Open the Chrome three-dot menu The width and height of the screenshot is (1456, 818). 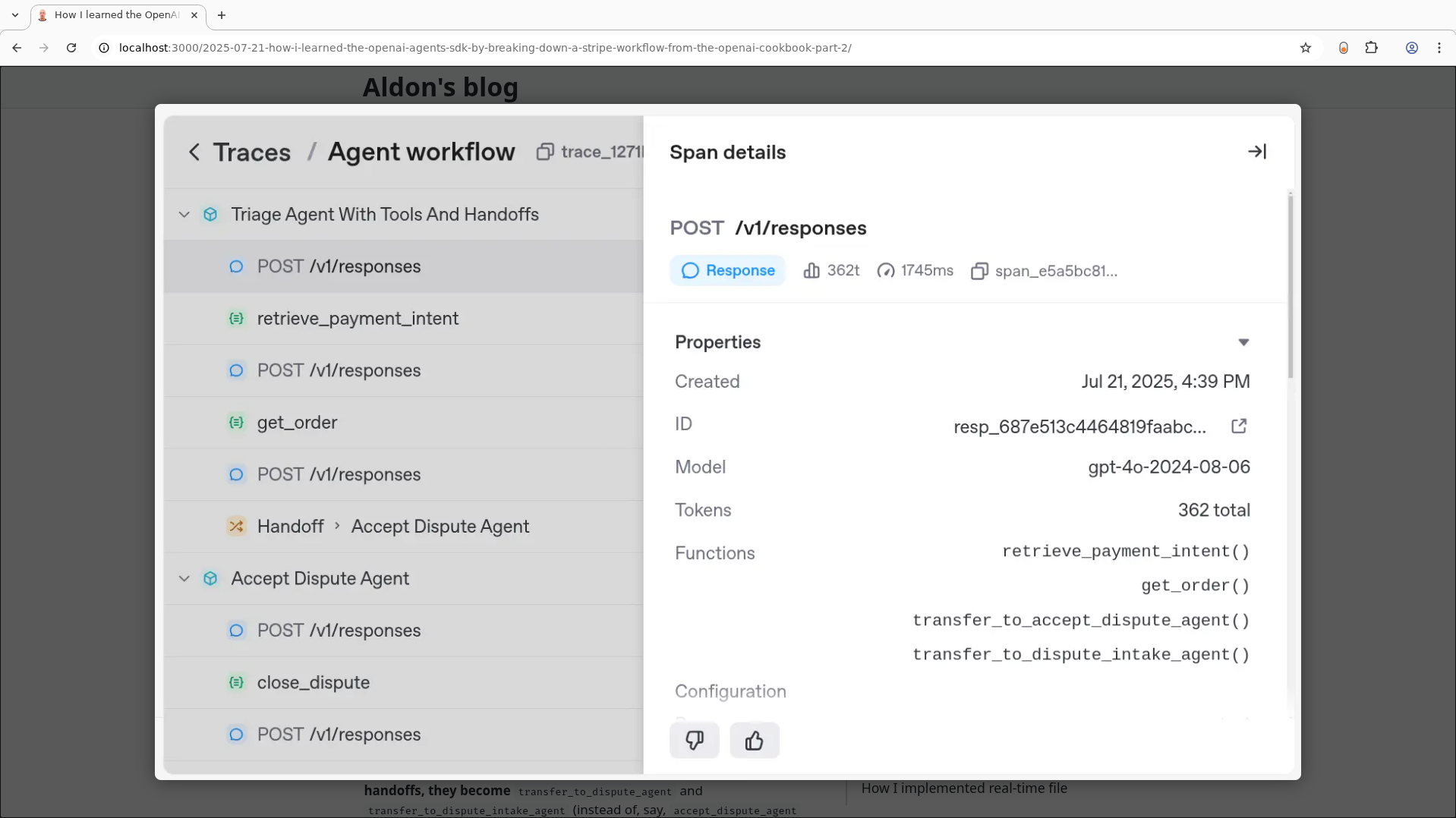(1439, 47)
